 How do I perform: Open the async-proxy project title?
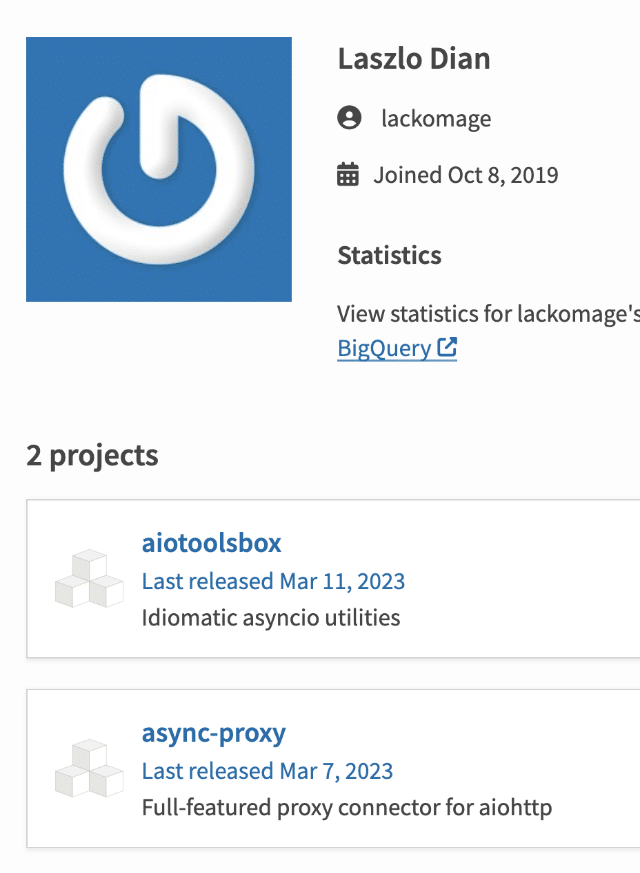(213, 733)
